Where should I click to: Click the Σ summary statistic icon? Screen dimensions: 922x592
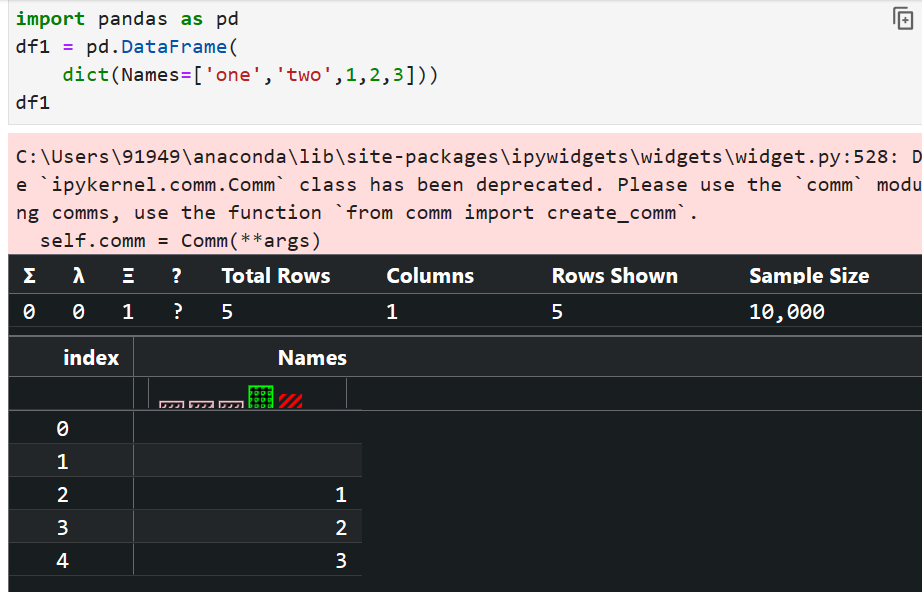28,275
